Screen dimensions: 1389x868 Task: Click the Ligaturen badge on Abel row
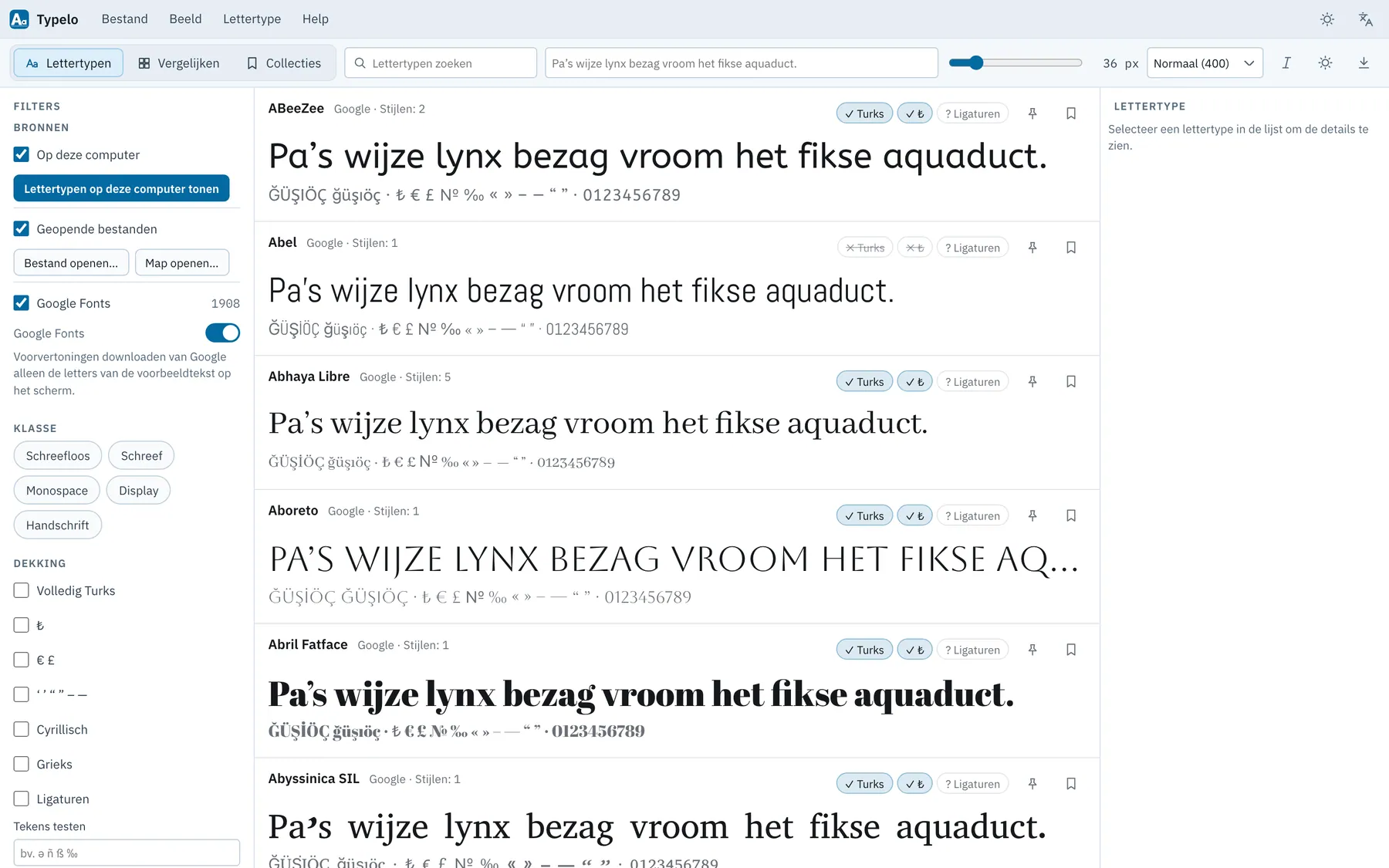[x=972, y=248]
